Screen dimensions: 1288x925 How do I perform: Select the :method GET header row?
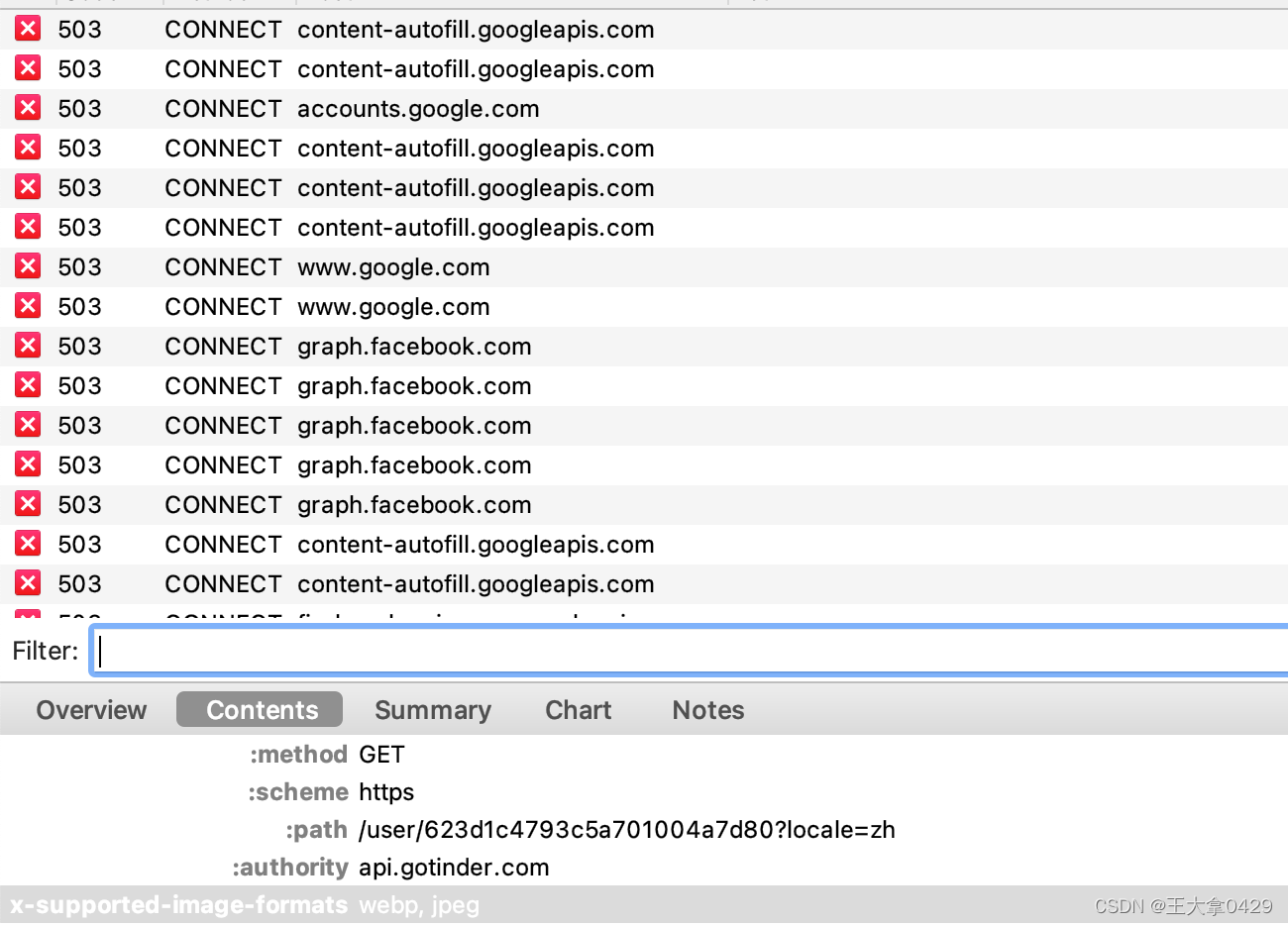click(x=644, y=755)
